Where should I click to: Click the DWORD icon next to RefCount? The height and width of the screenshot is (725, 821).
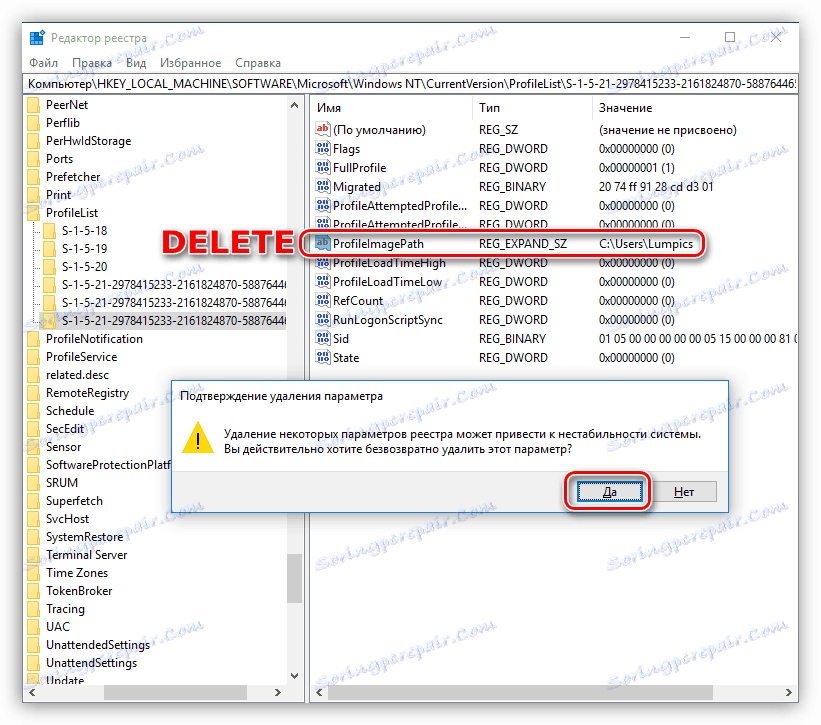click(x=323, y=300)
